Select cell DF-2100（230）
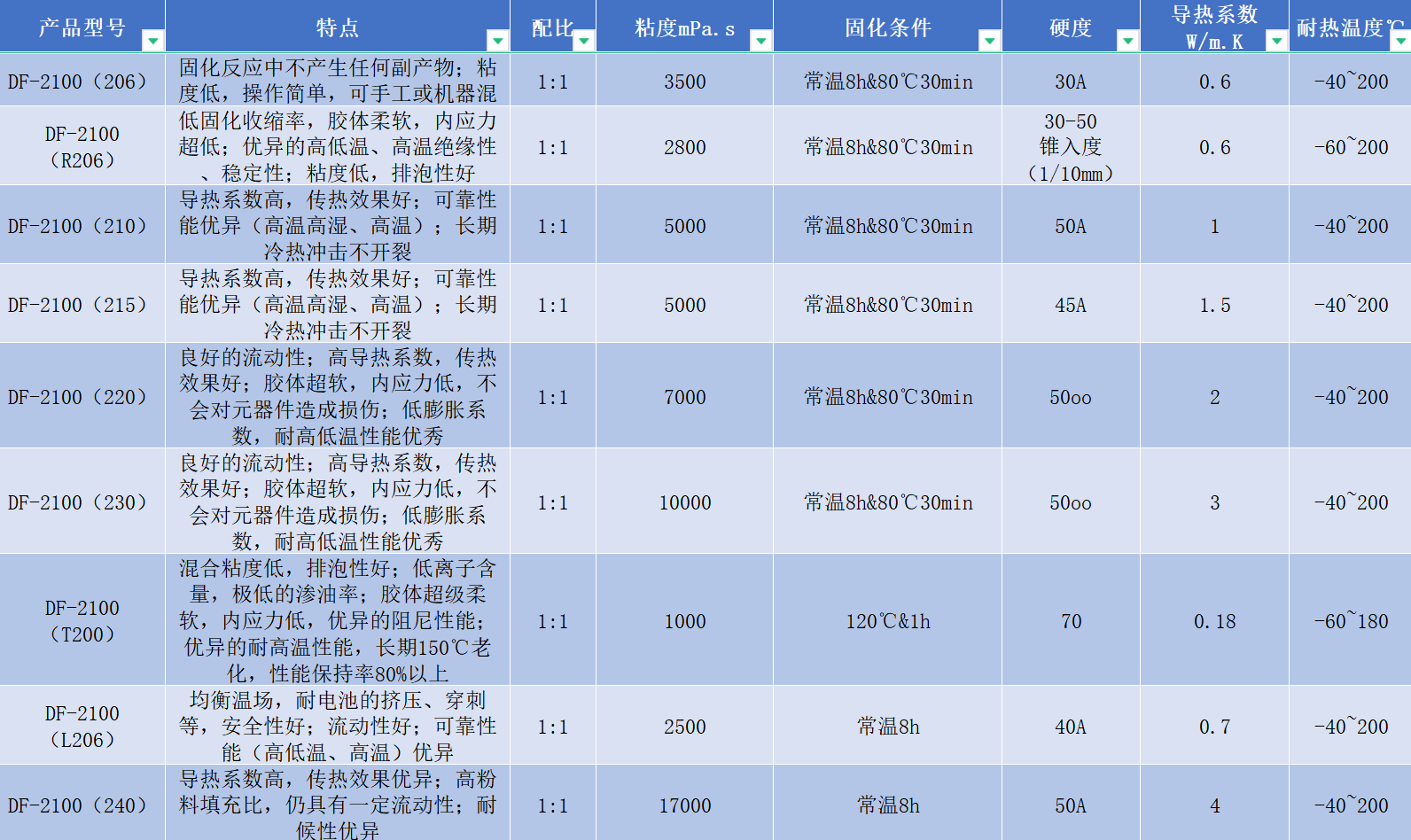Image resolution: width=1411 pixels, height=840 pixels. tap(82, 502)
